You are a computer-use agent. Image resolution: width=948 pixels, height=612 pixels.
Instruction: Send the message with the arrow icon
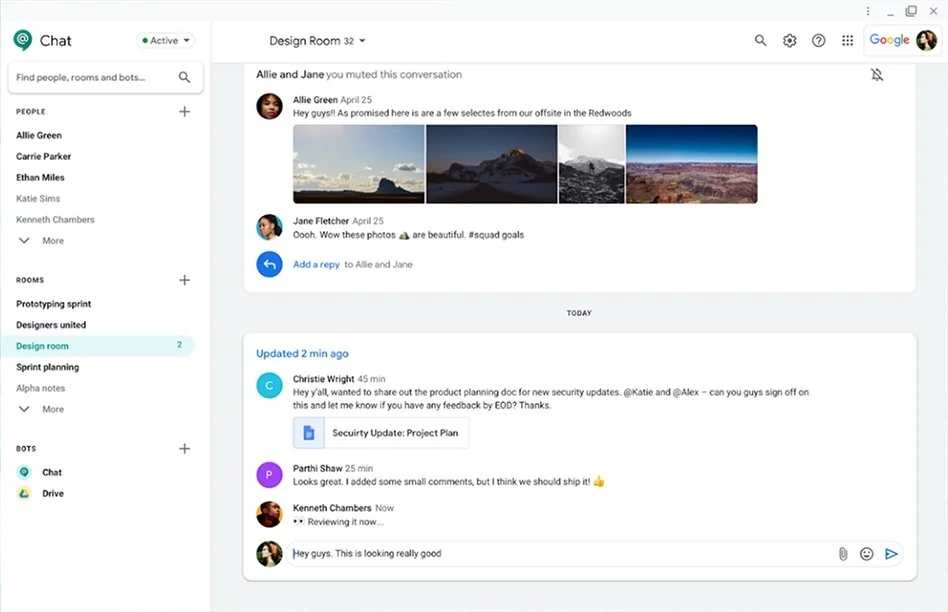coord(891,554)
